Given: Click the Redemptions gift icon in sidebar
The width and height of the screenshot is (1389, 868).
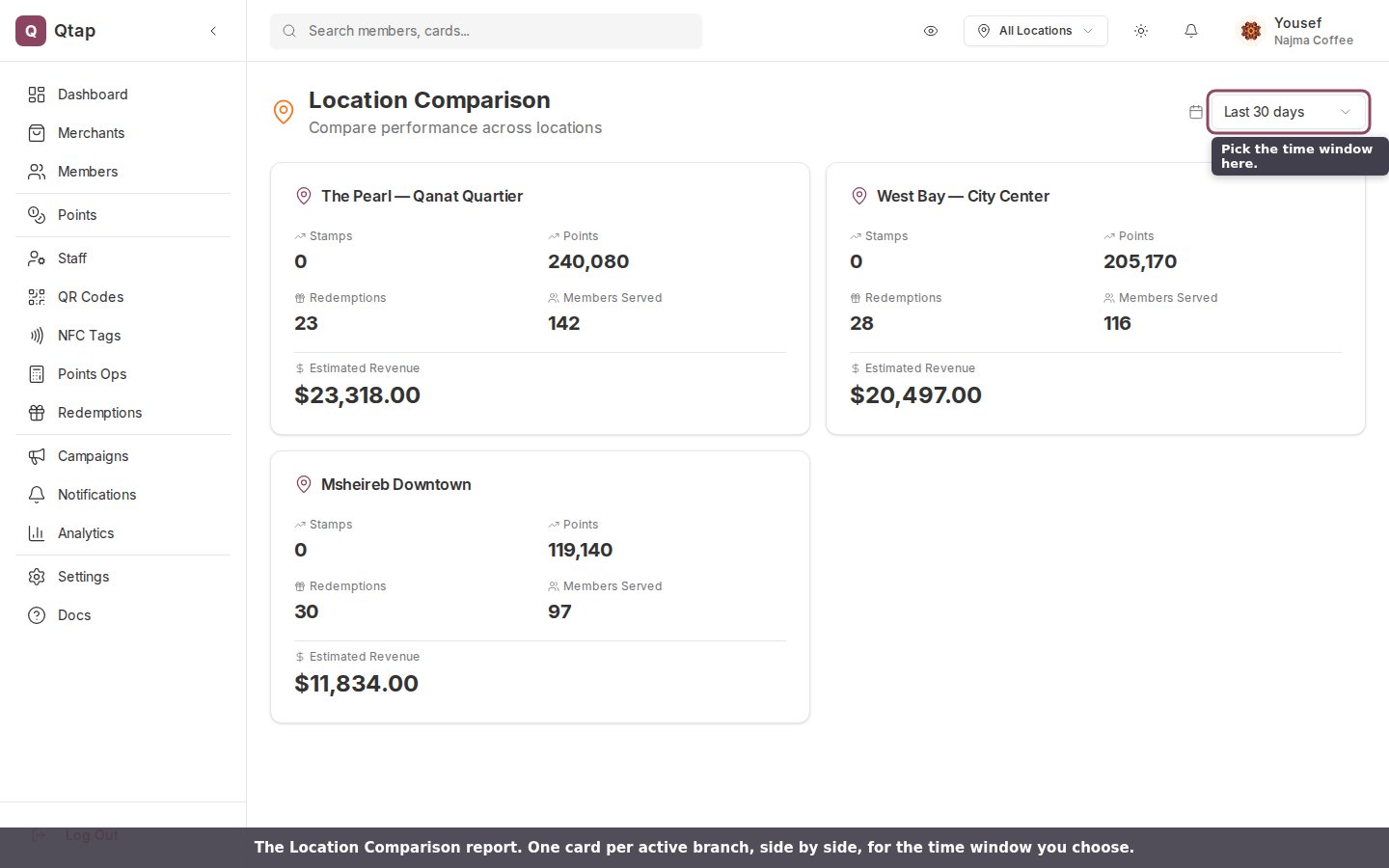Looking at the screenshot, I should click(x=37, y=413).
